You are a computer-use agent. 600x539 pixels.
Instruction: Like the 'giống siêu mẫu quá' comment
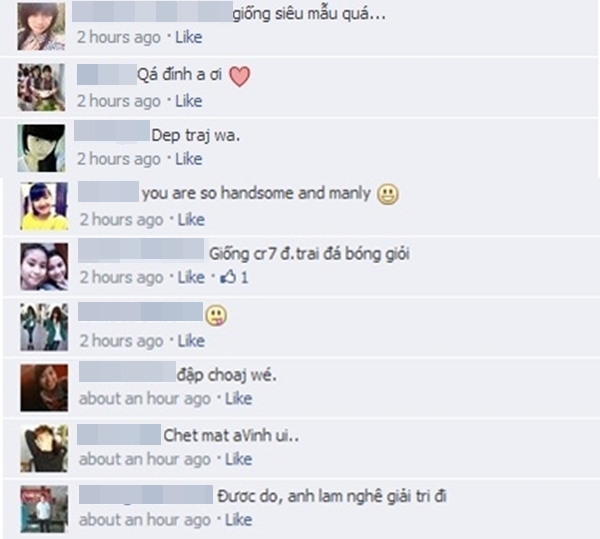point(189,37)
